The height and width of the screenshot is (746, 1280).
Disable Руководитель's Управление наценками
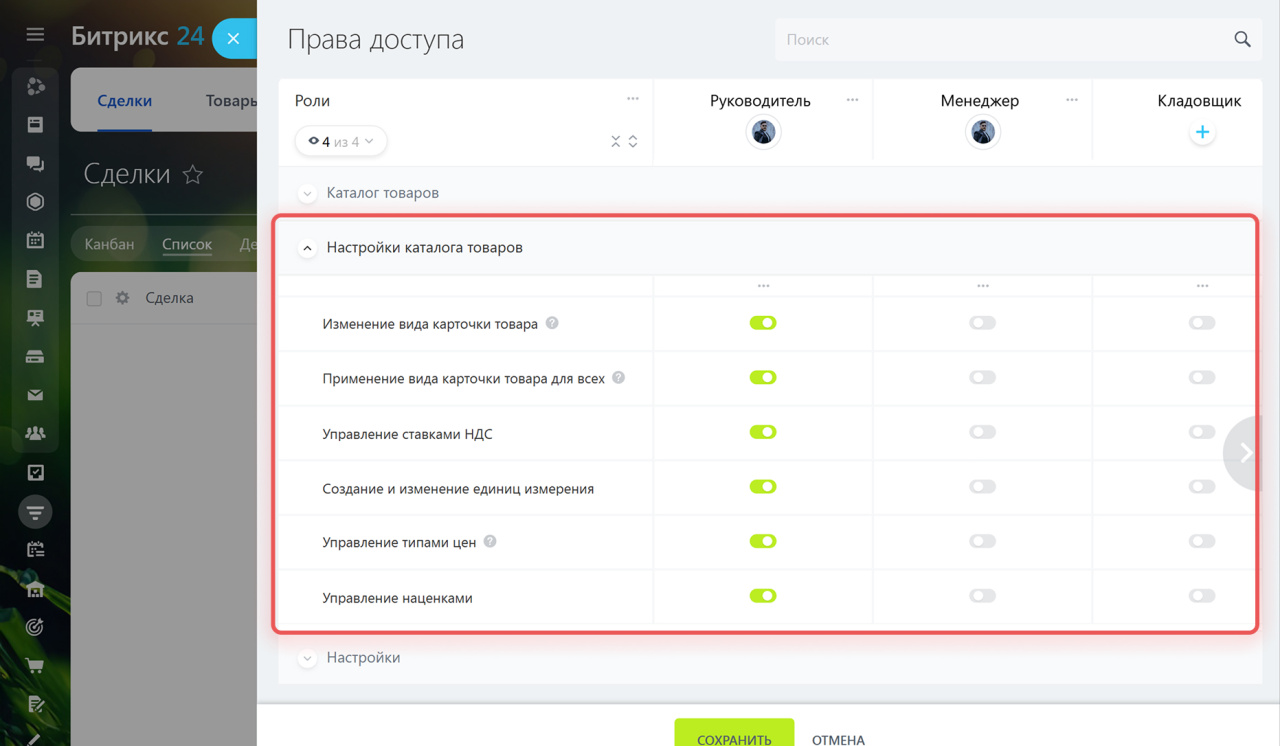[x=763, y=596]
